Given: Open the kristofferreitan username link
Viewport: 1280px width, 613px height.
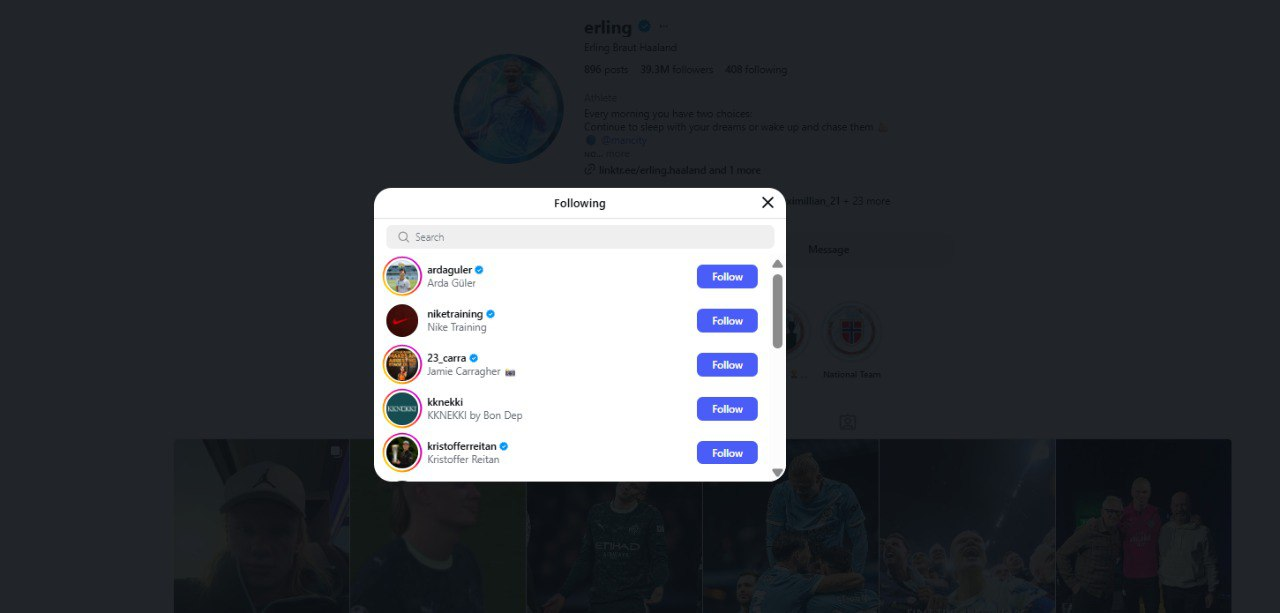Looking at the screenshot, I should click(462, 446).
